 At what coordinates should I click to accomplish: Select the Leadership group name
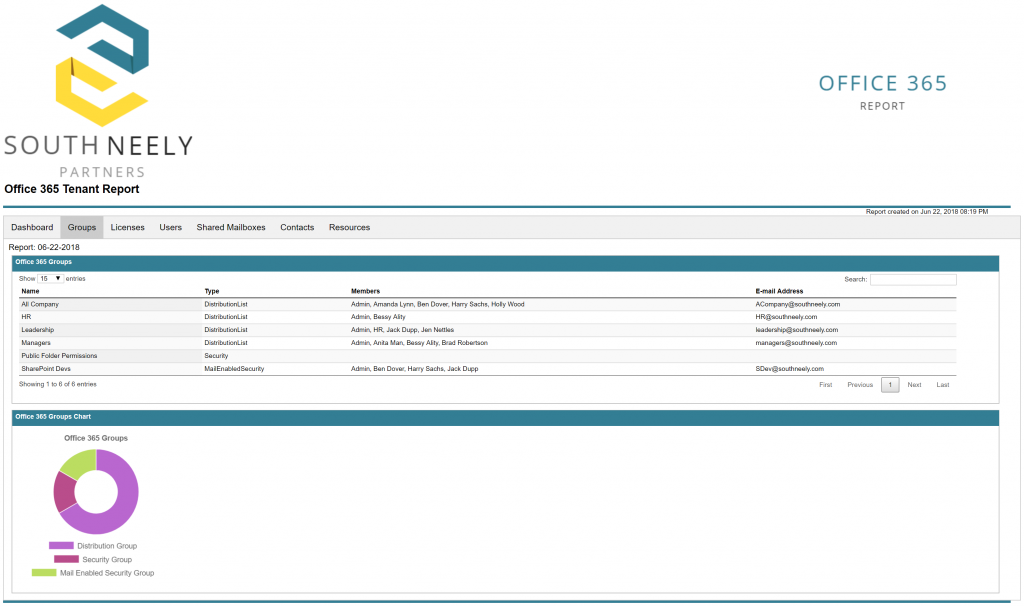tap(38, 330)
